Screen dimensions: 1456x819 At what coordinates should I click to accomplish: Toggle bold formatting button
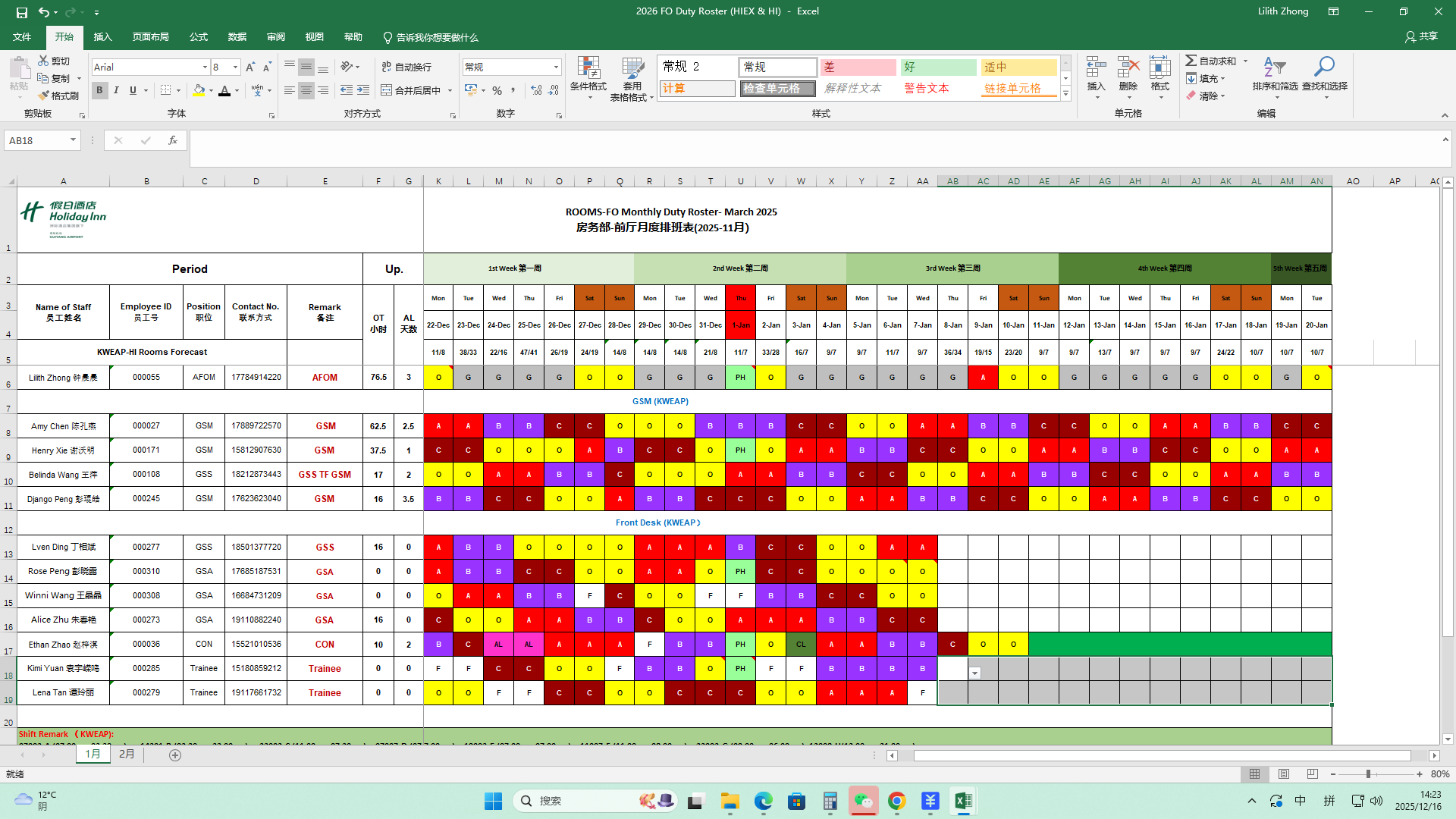99,90
